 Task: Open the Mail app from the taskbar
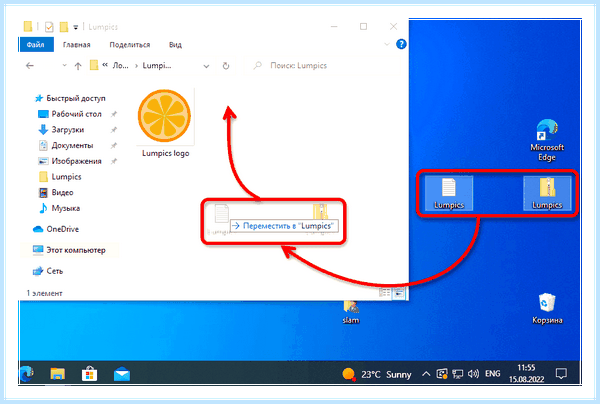click(122, 374)
